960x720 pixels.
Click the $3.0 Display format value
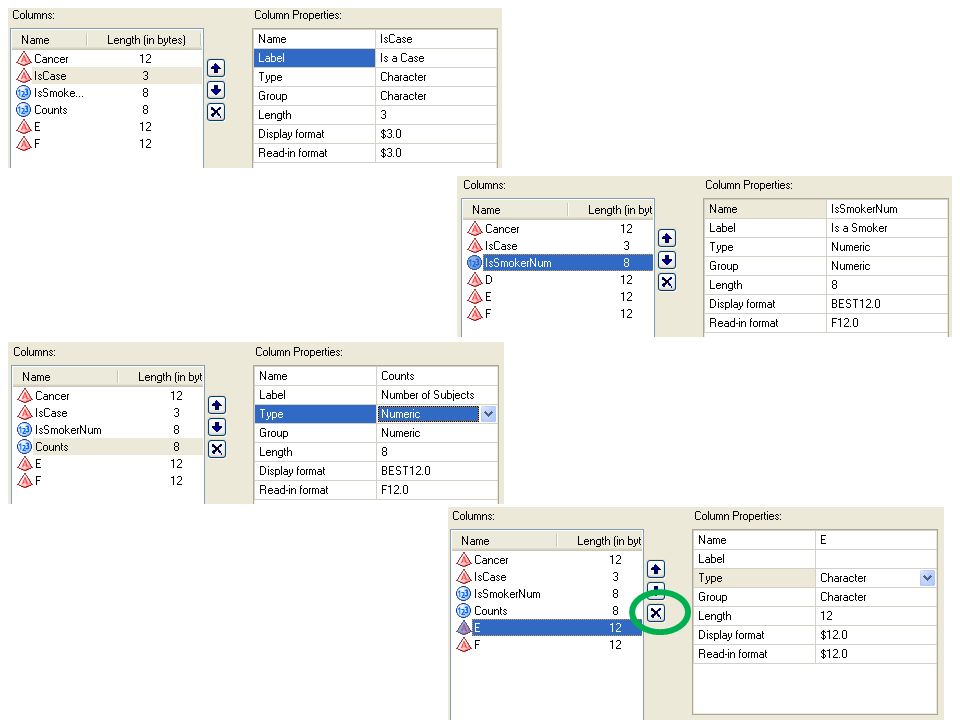[435, 134]
